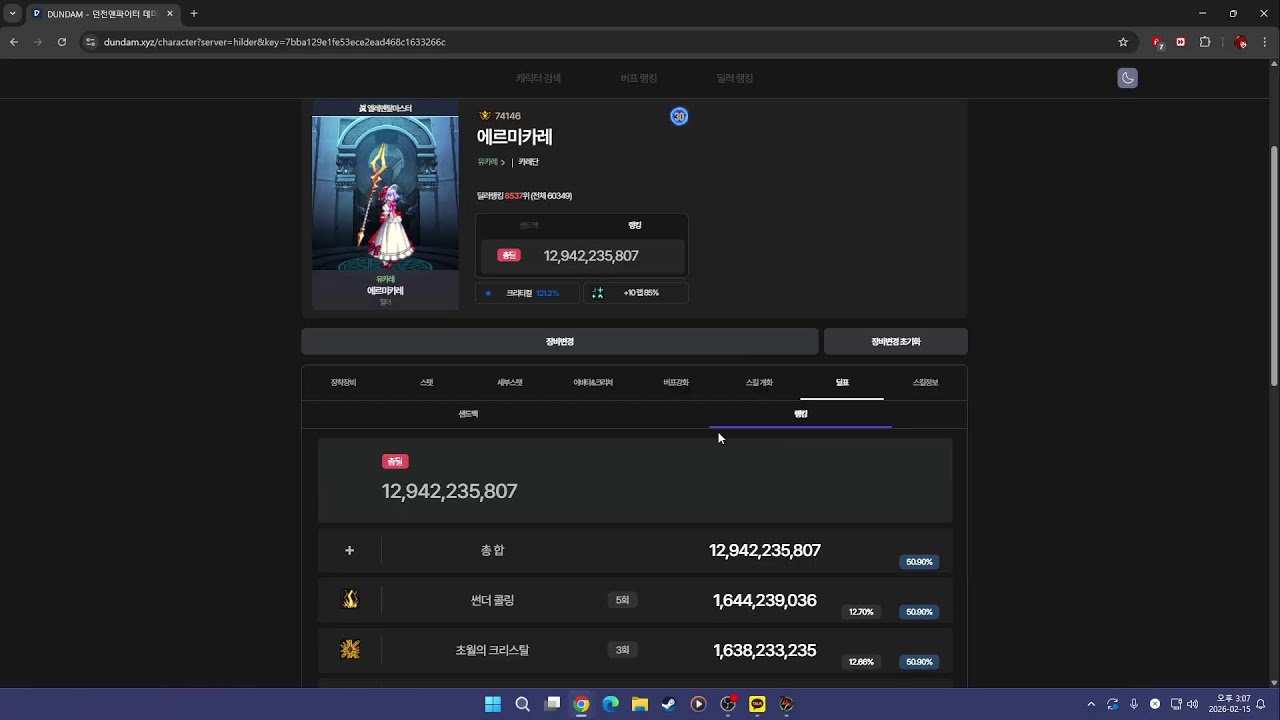Switch to the 세부스탯 tab
The height and width of the screenshot is (720, 1280).
pos(510,383)
